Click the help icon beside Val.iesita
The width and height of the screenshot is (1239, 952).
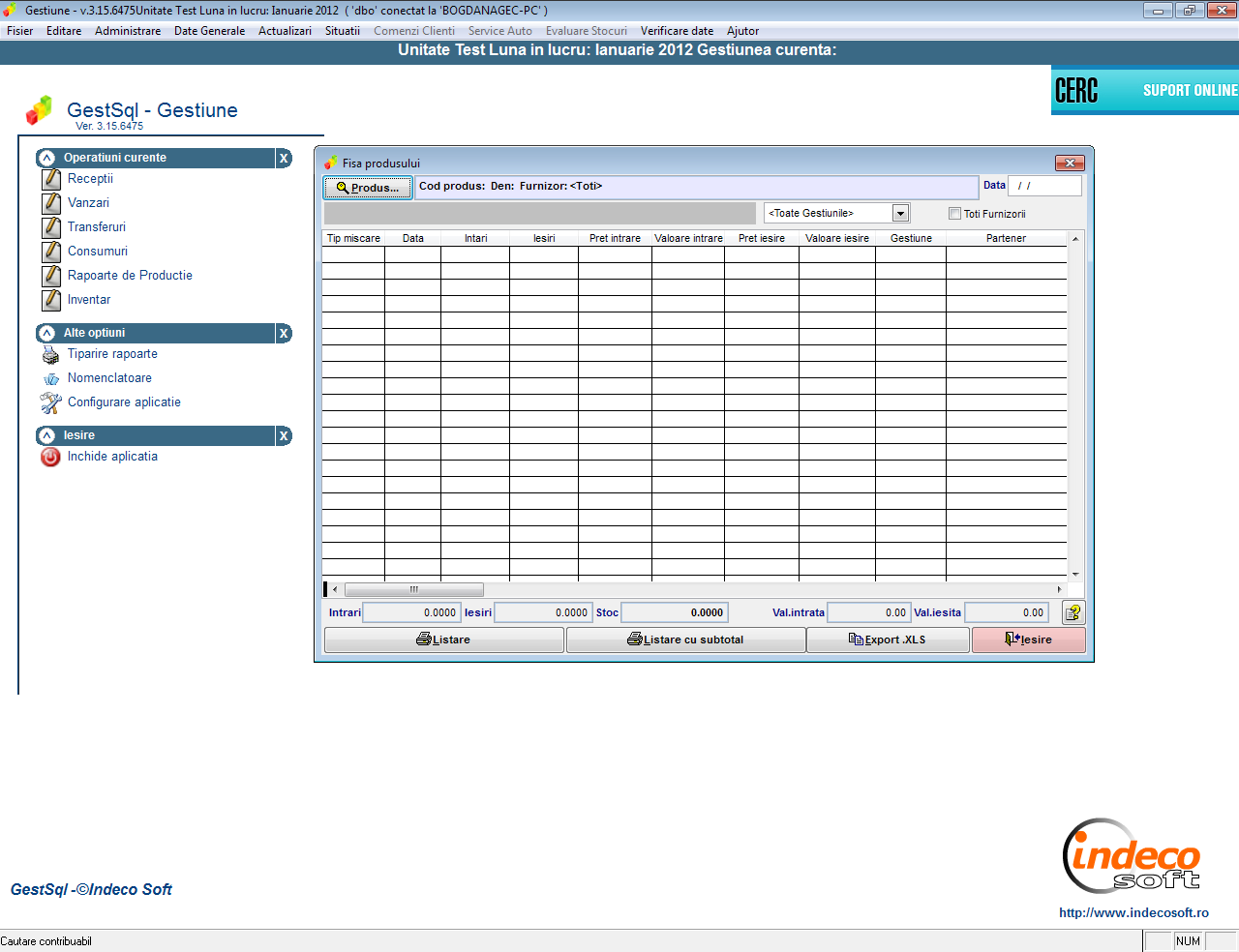click(x=1073, y=612)
